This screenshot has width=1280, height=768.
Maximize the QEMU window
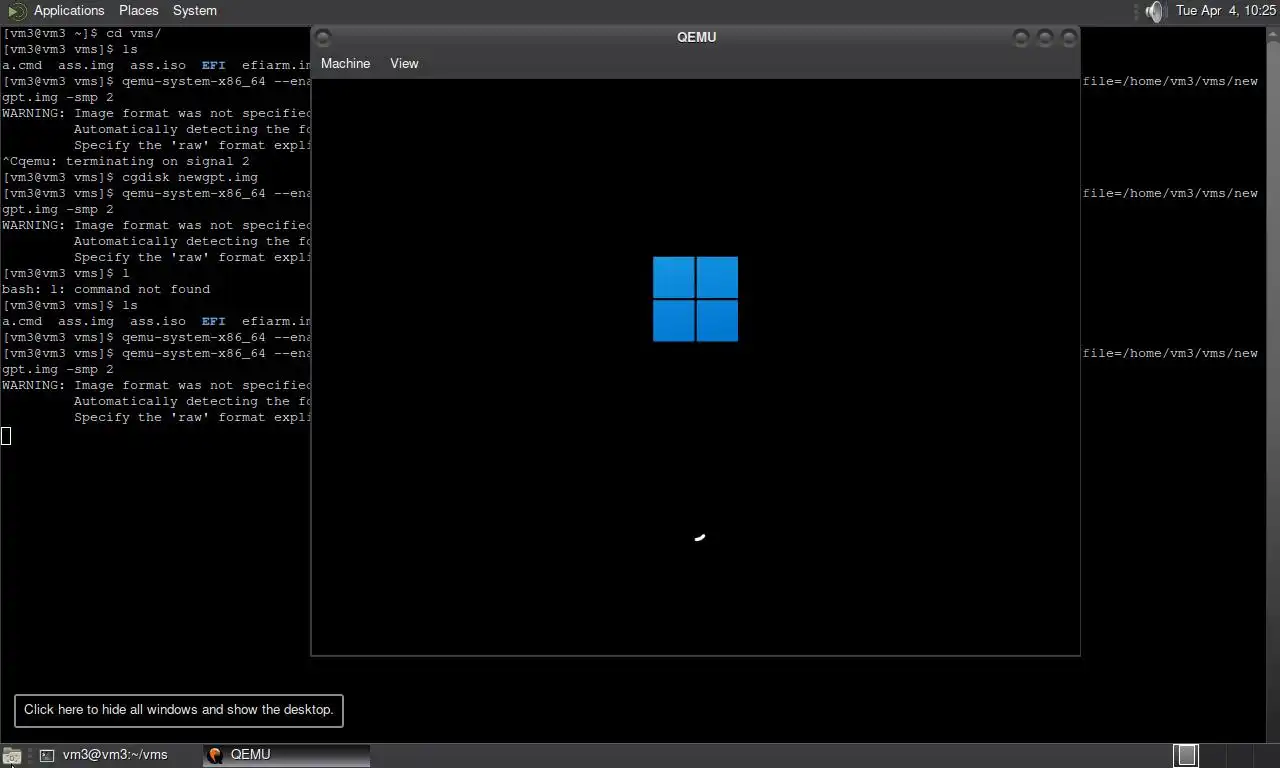point(1045,38)
